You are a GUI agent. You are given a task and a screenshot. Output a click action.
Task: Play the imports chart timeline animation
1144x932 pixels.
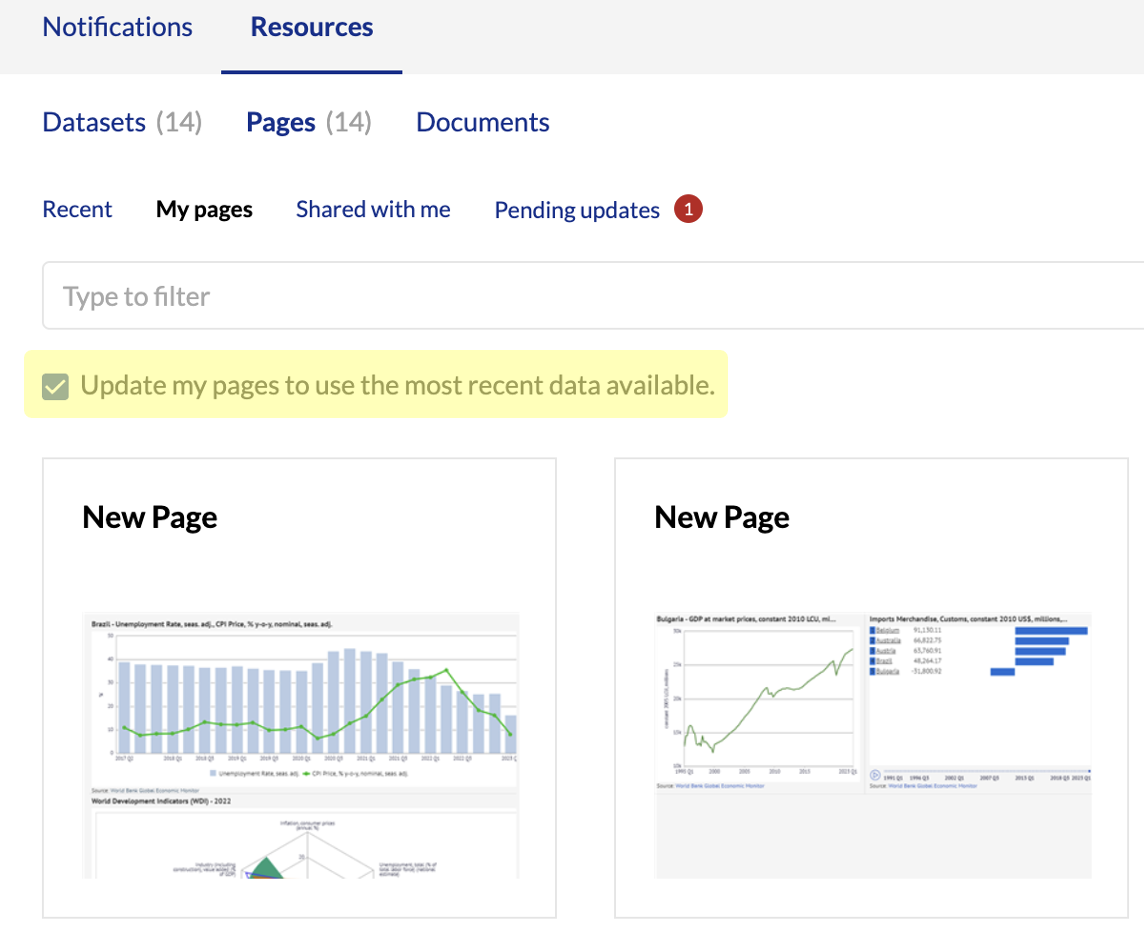[876, 775]
